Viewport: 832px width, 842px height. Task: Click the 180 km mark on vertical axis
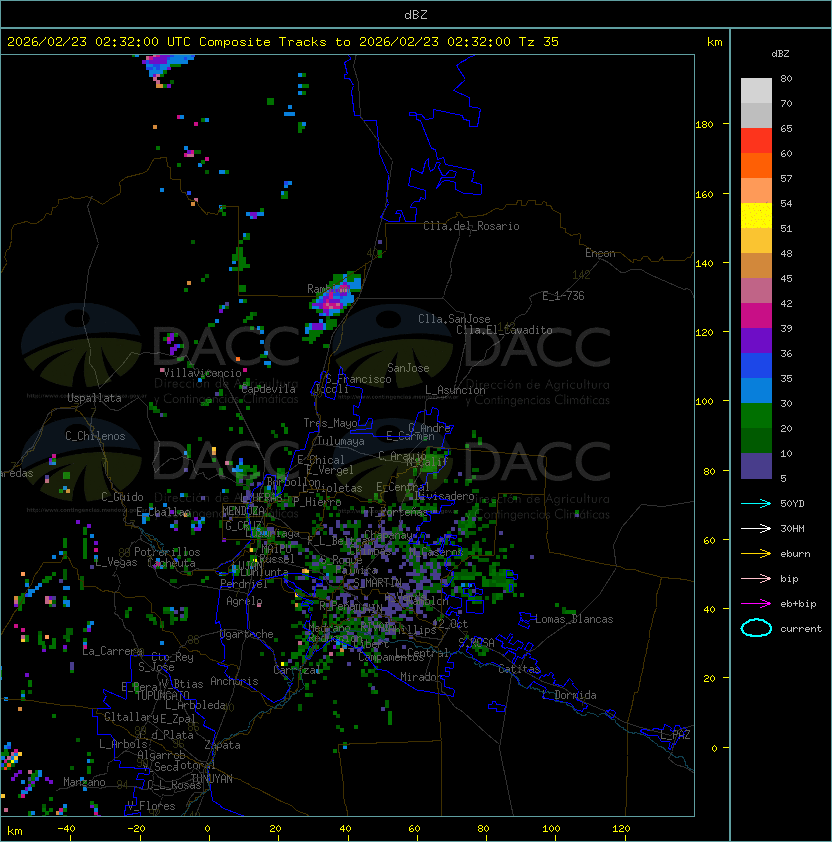[x=704, y=125]
